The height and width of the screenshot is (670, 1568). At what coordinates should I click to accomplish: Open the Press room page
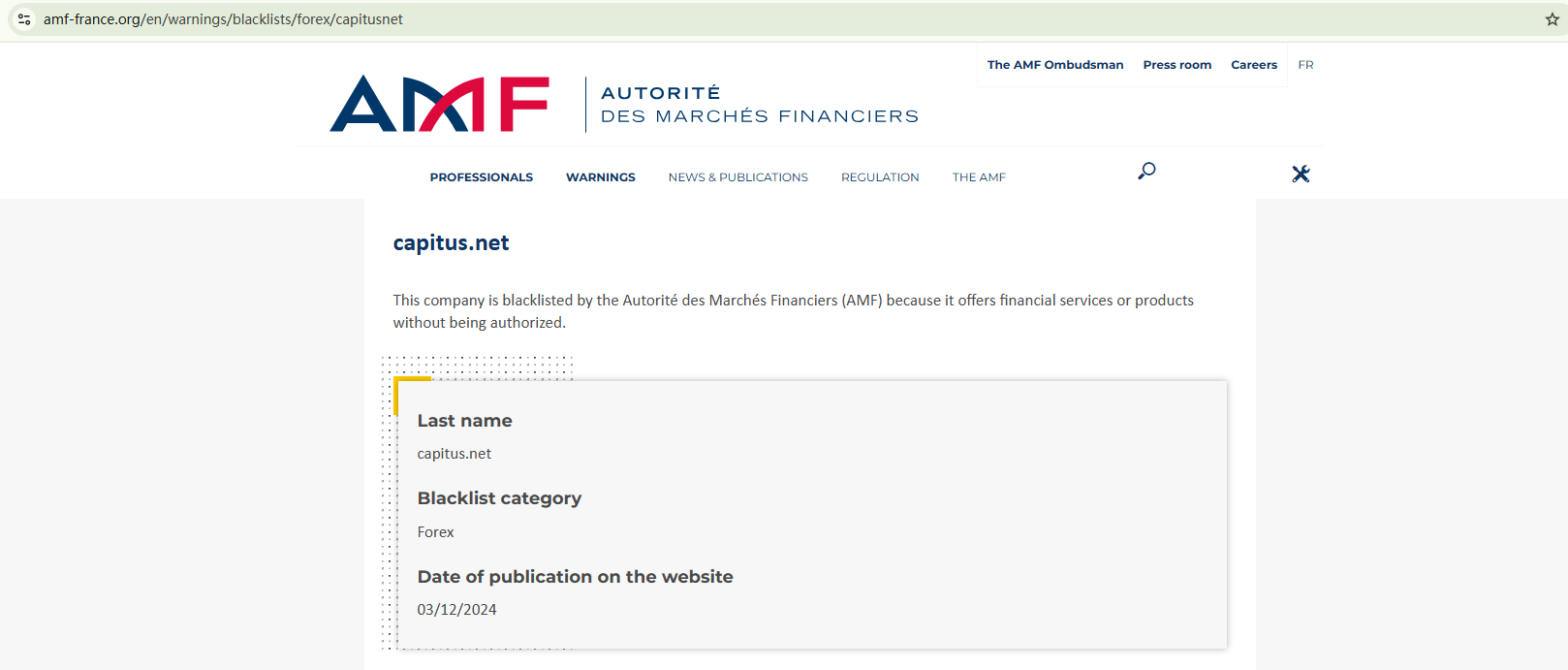(x=1176, y=64)
